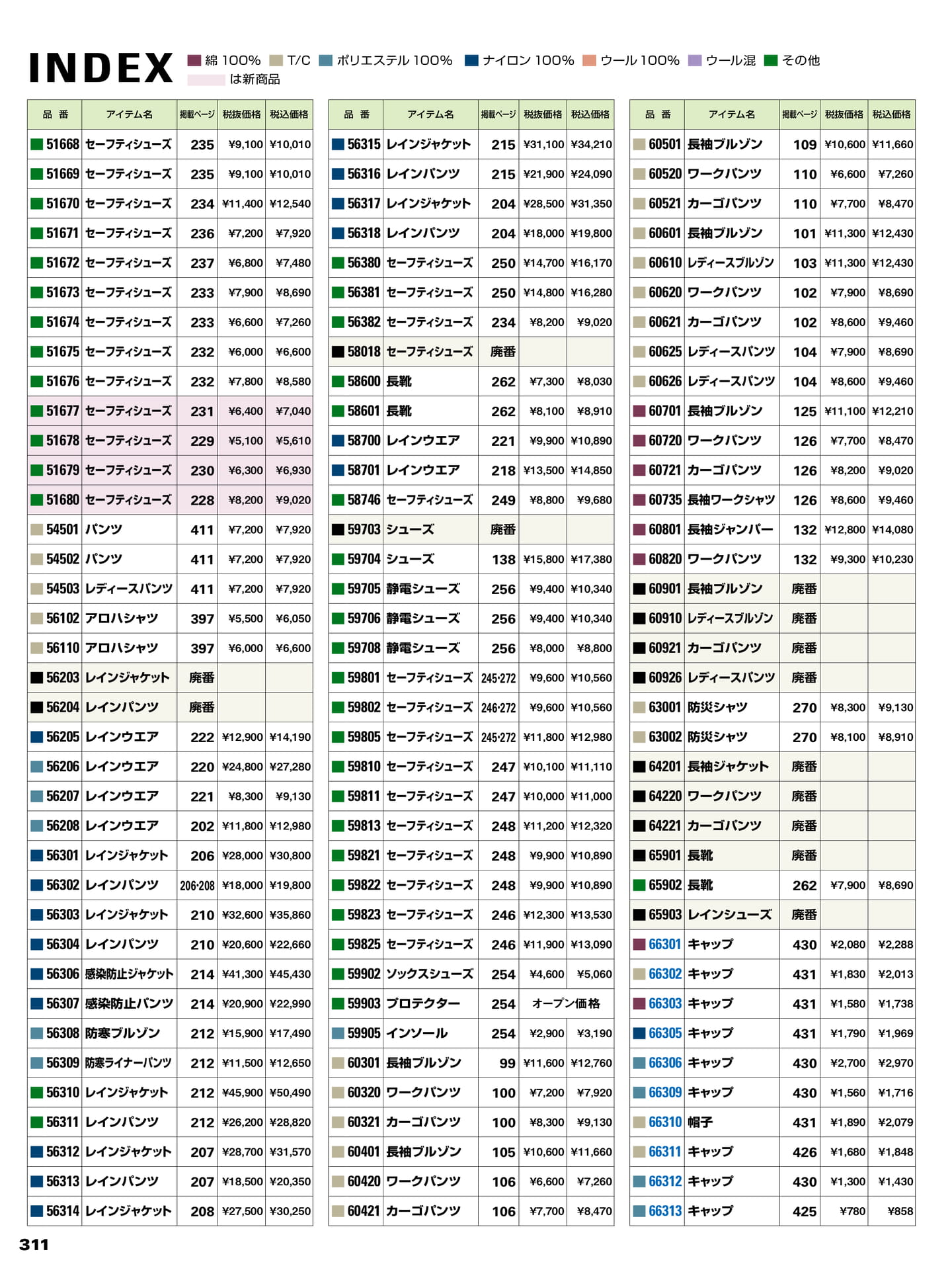Click the ソックスシューズ item name
The image size is (952, 1270).
pyautogui.click(x=430, y=974)
